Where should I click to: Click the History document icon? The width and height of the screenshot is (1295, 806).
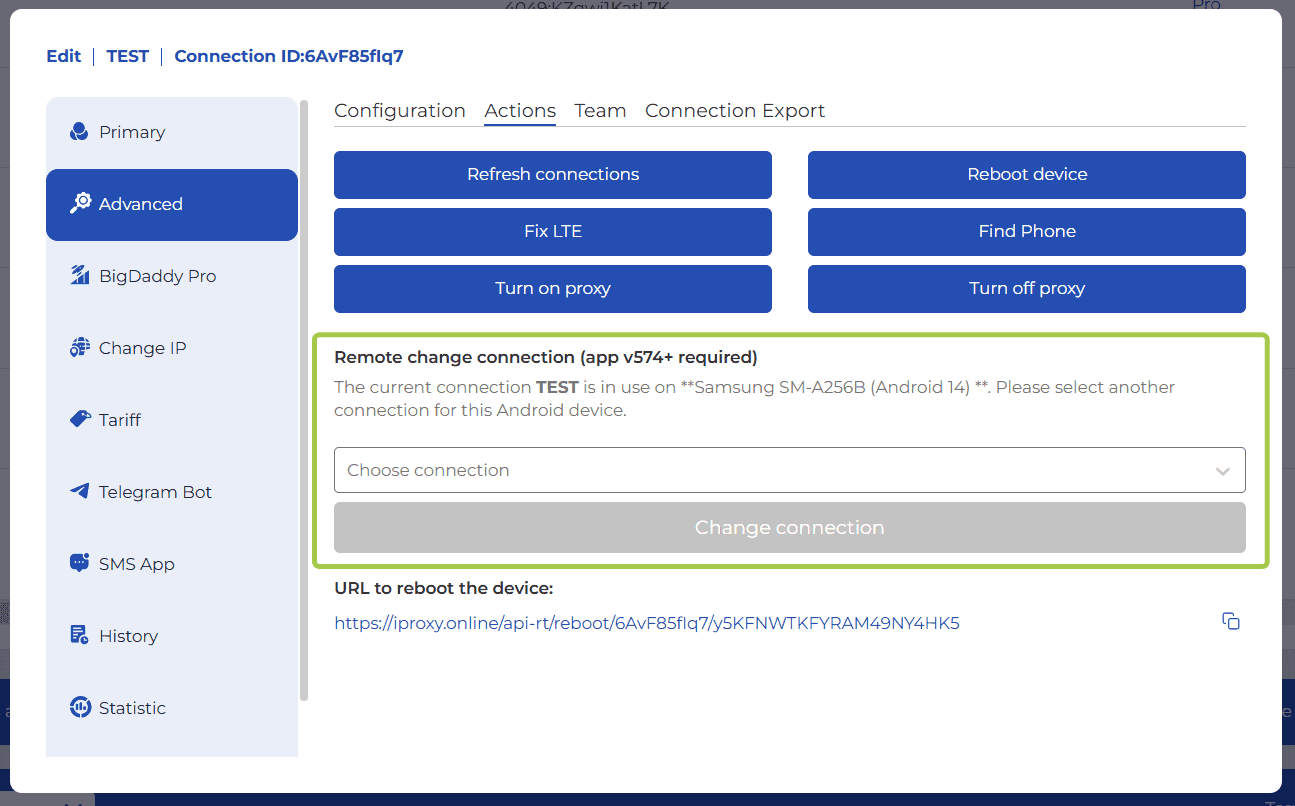80,636
